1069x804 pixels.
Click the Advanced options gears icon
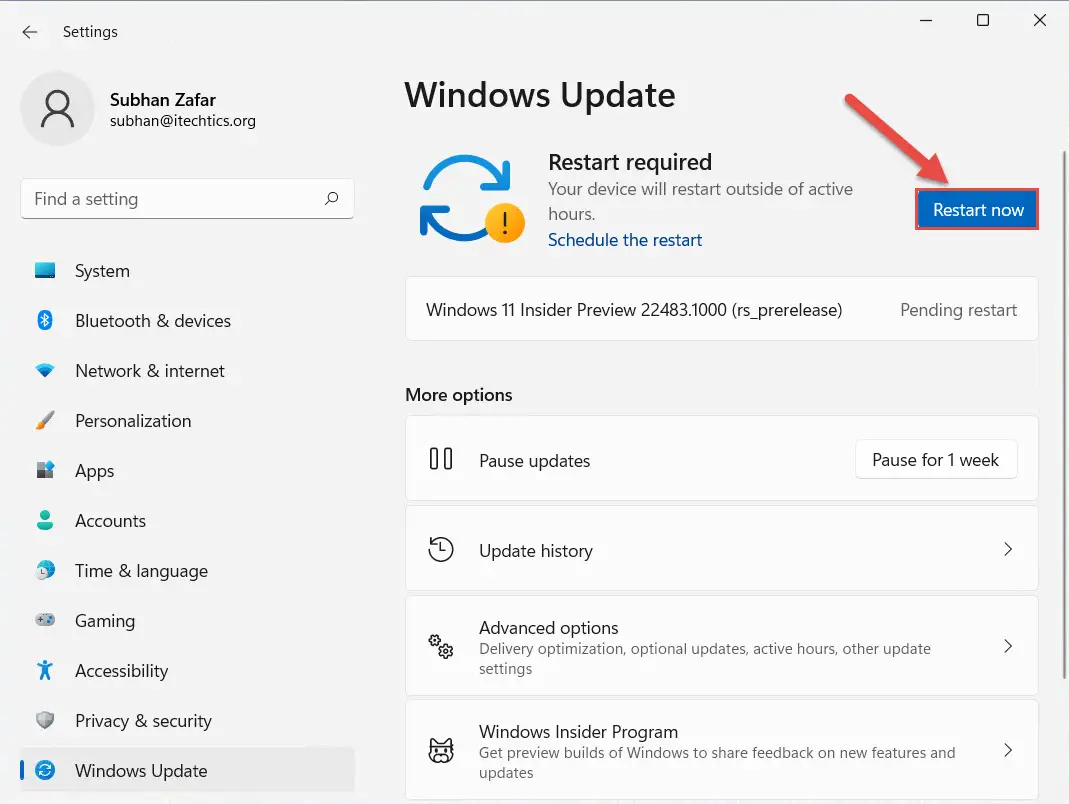click(441, 646)
